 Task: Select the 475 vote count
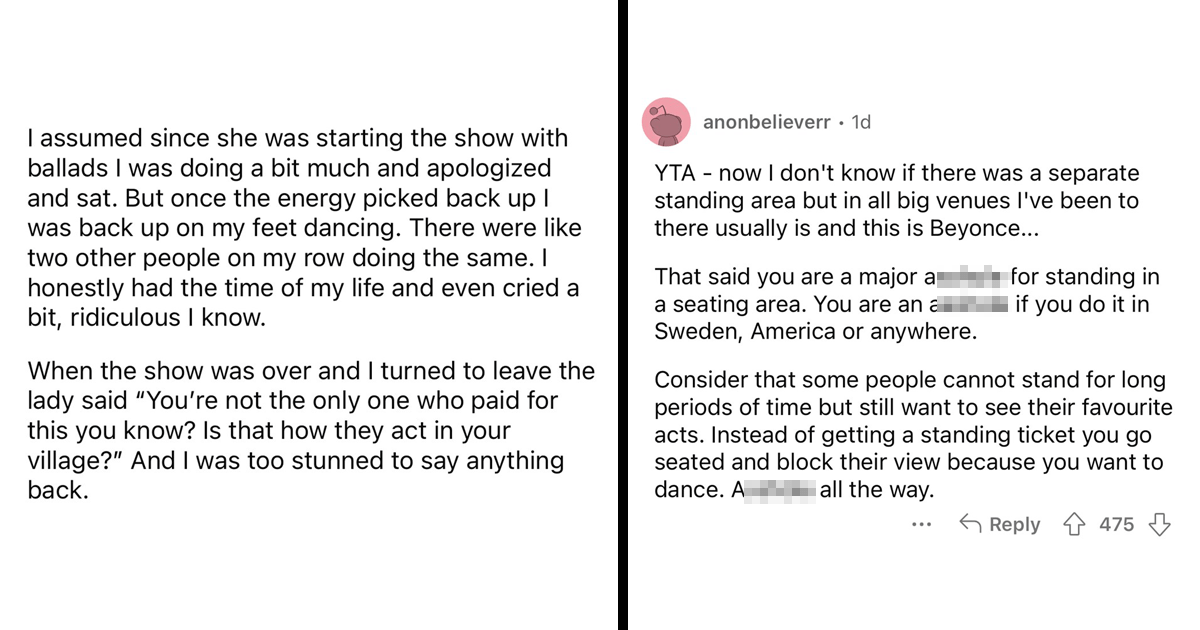coord(1116,524)
